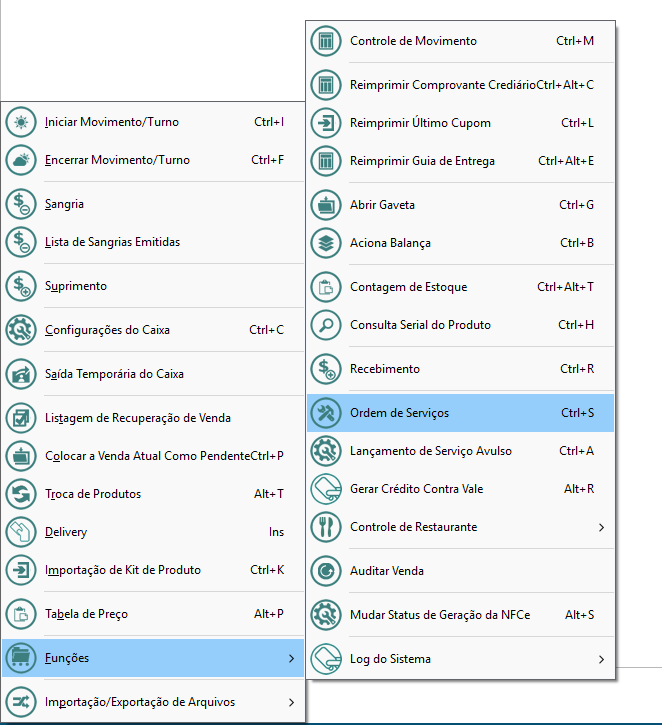
Task: Select Reimprimir Último Cupom option
Action: pyautogui.click(x=420, y=123)
